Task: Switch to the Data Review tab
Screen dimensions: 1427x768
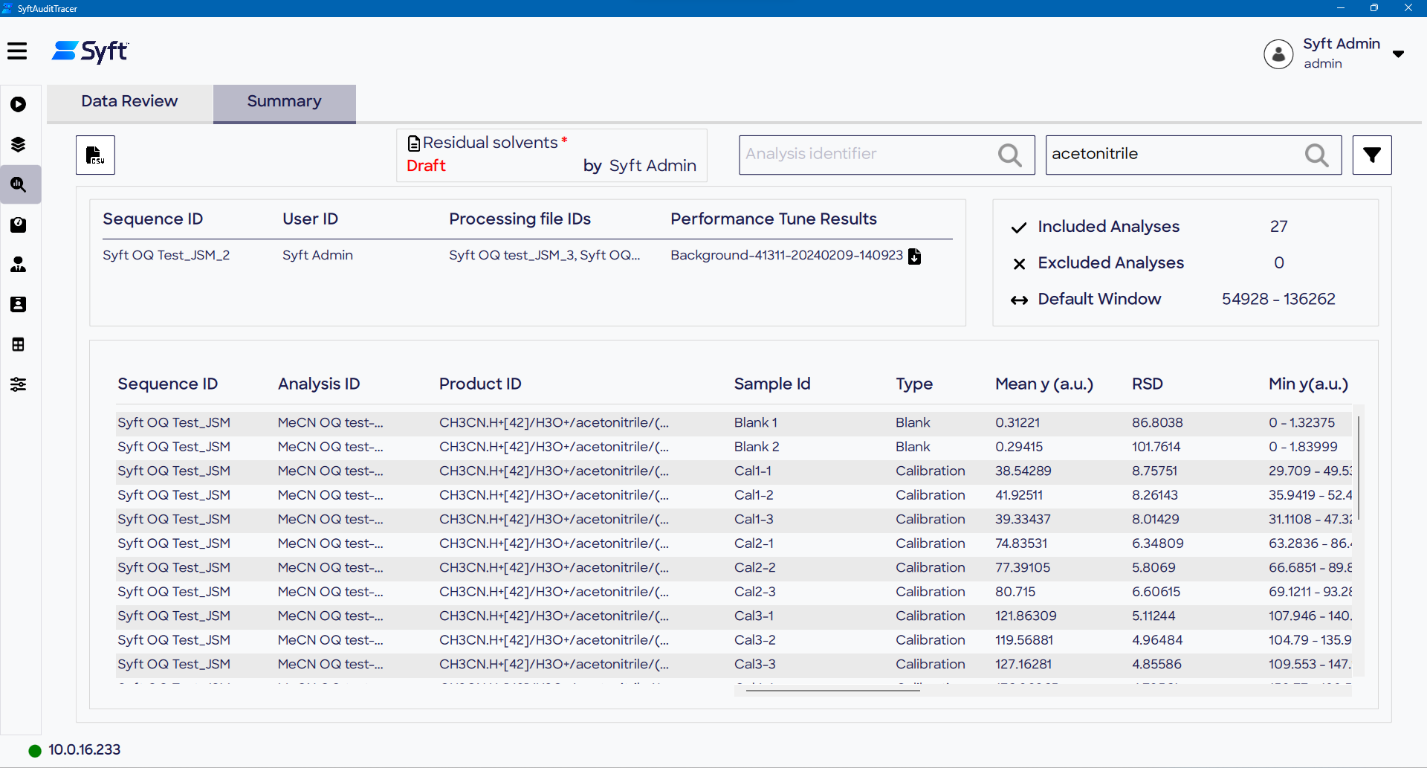Action: click(129, 102)
